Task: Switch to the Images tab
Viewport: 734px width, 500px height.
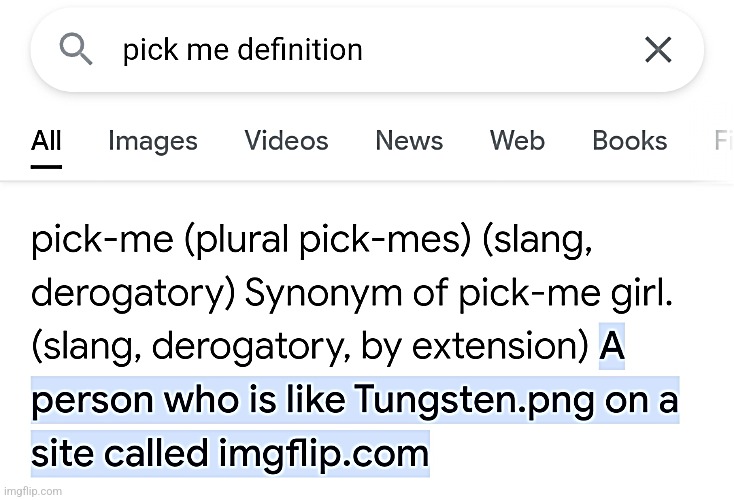Action: click(153, 141)
